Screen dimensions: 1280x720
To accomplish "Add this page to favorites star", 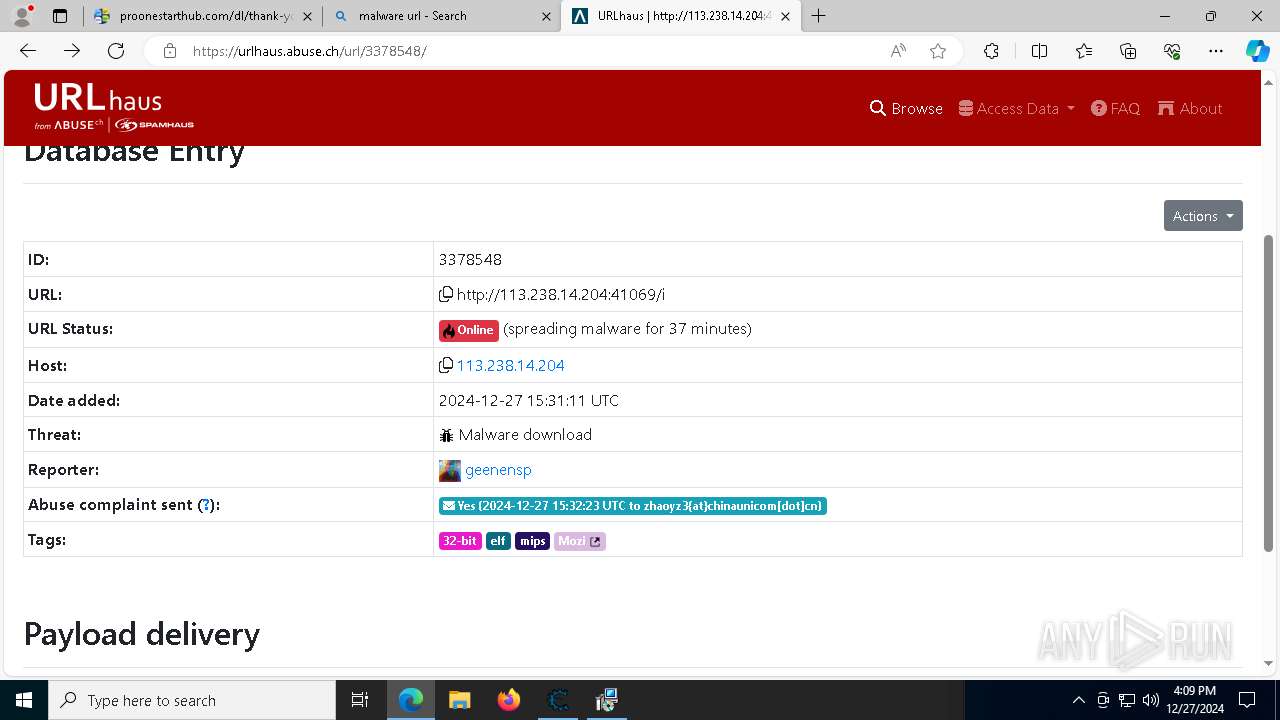I will click(938, 51).
